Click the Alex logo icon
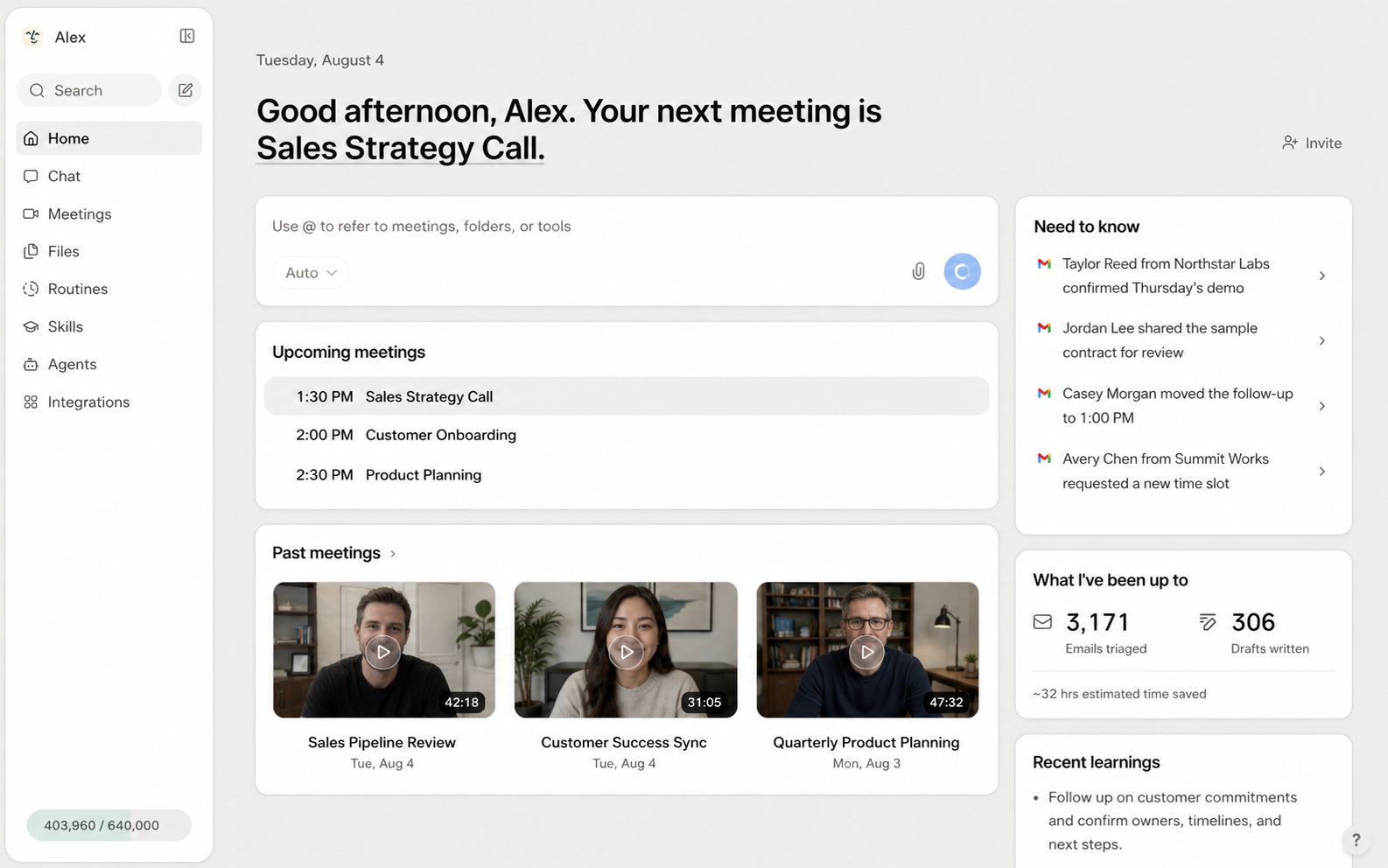This screenshot has width=1388, height=868. [x=33, y=37]
